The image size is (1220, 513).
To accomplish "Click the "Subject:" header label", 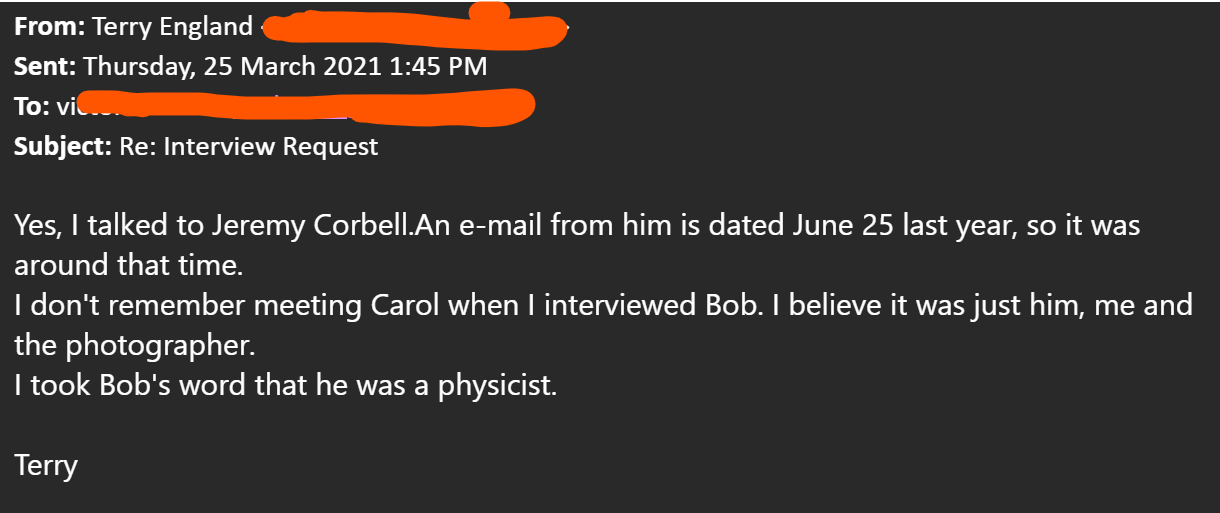I will (61, 147).
